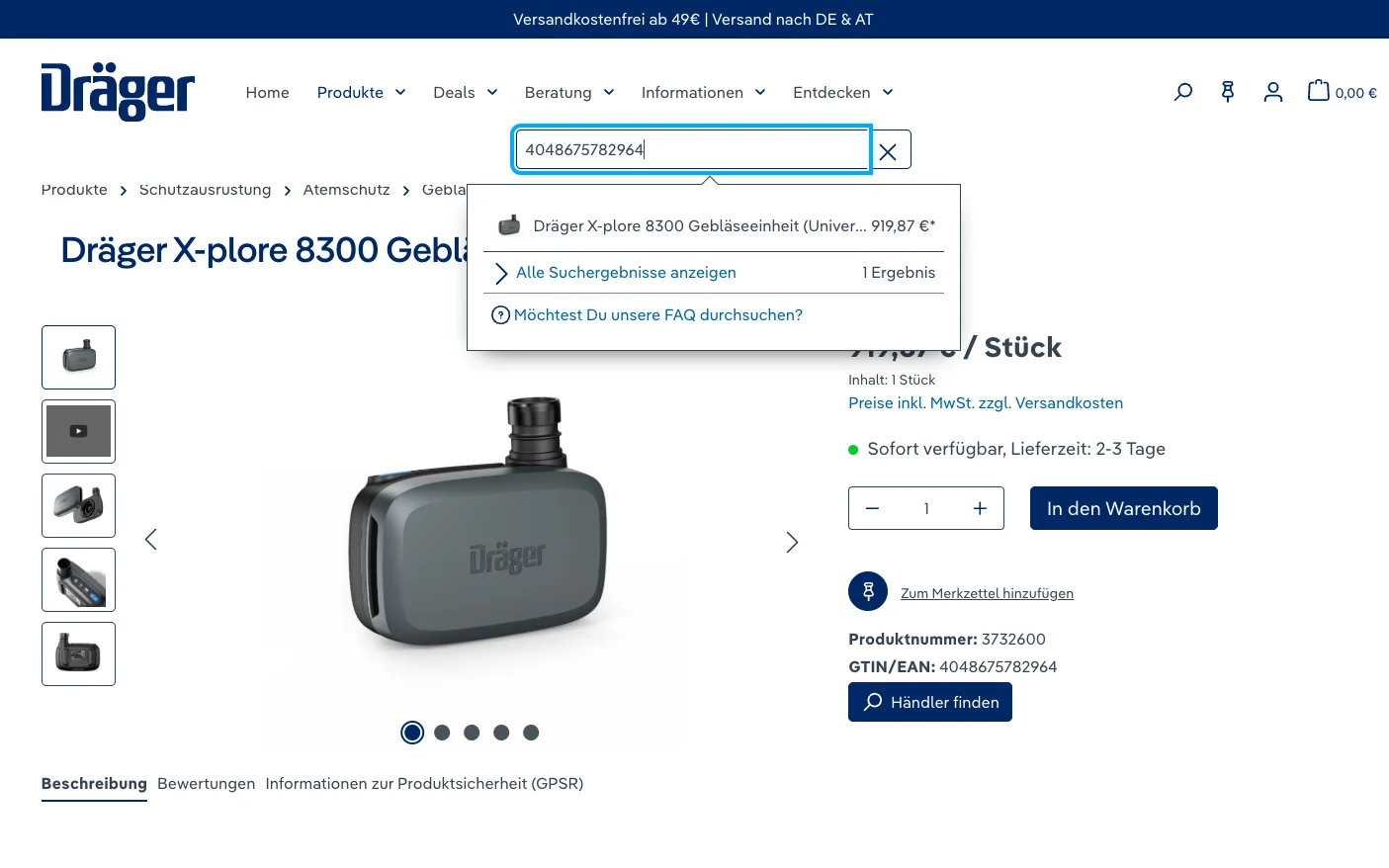1389x868 pixels.
Task: Open Preise inkl. MwSt. zzgl. Versandkosten link
Action: (986, 403)
